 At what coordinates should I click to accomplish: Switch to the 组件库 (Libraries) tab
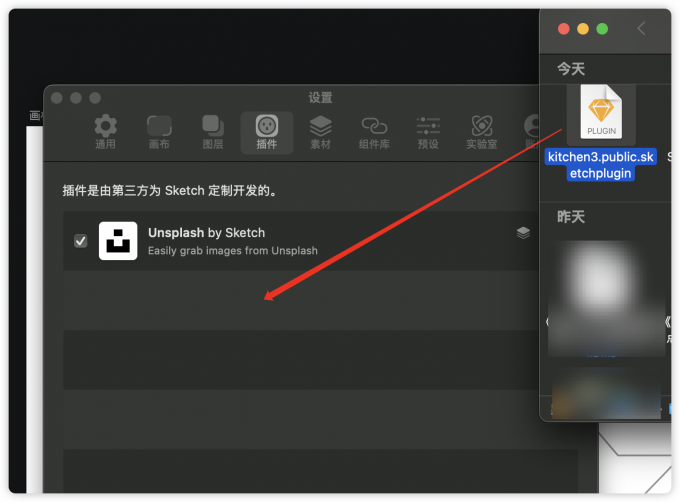(374, 132)
